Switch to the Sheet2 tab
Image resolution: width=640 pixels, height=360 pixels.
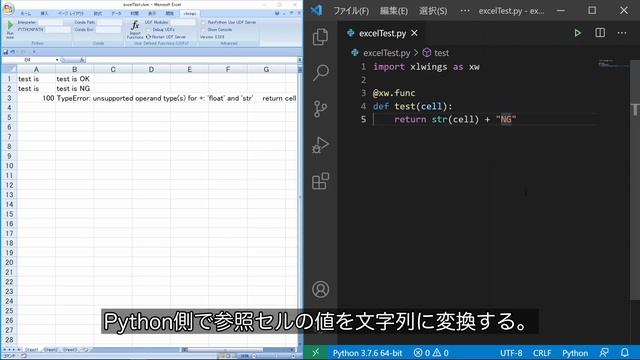50,350
